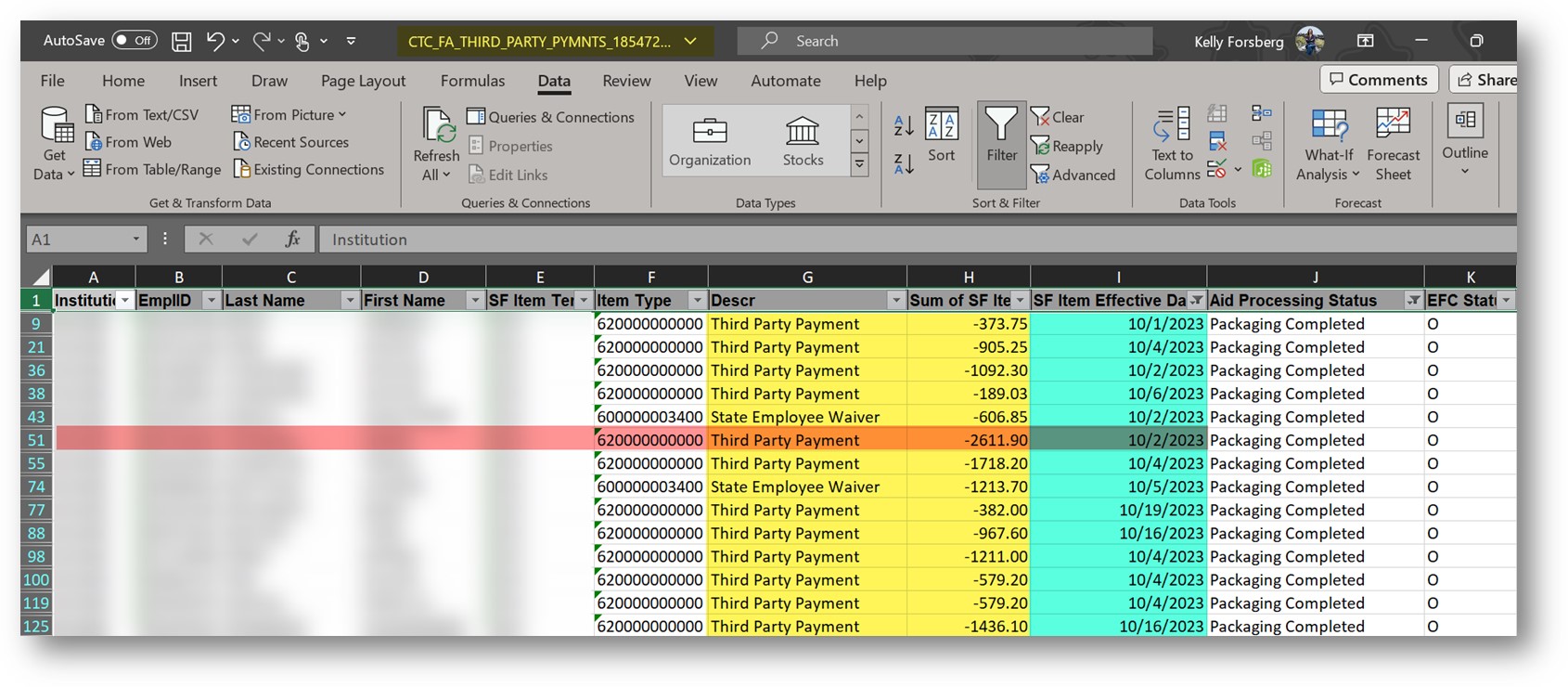The image size is (1568, 687).
Task: Open the From Picture dropdown
Action: pyautogui.click(x=289, y=114)
